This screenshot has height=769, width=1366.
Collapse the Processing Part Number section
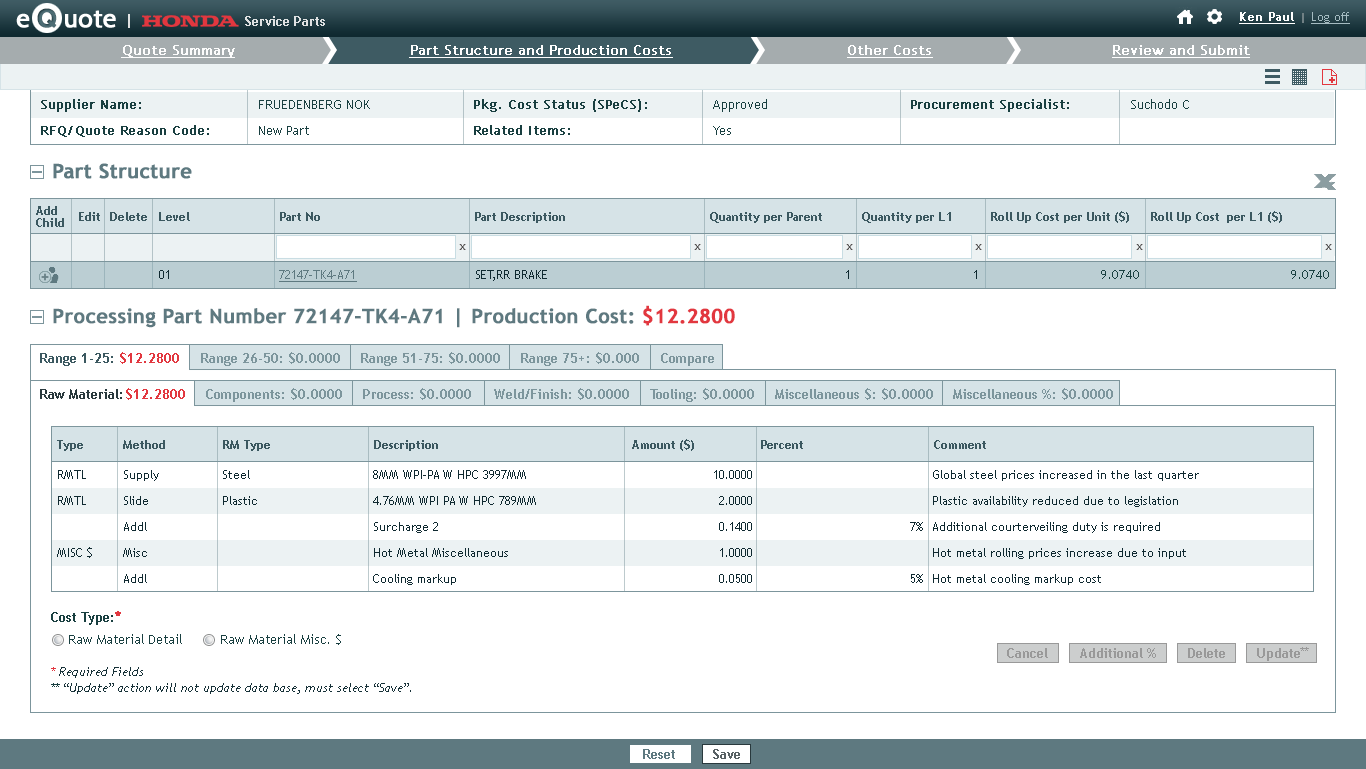tap(37, 317)
